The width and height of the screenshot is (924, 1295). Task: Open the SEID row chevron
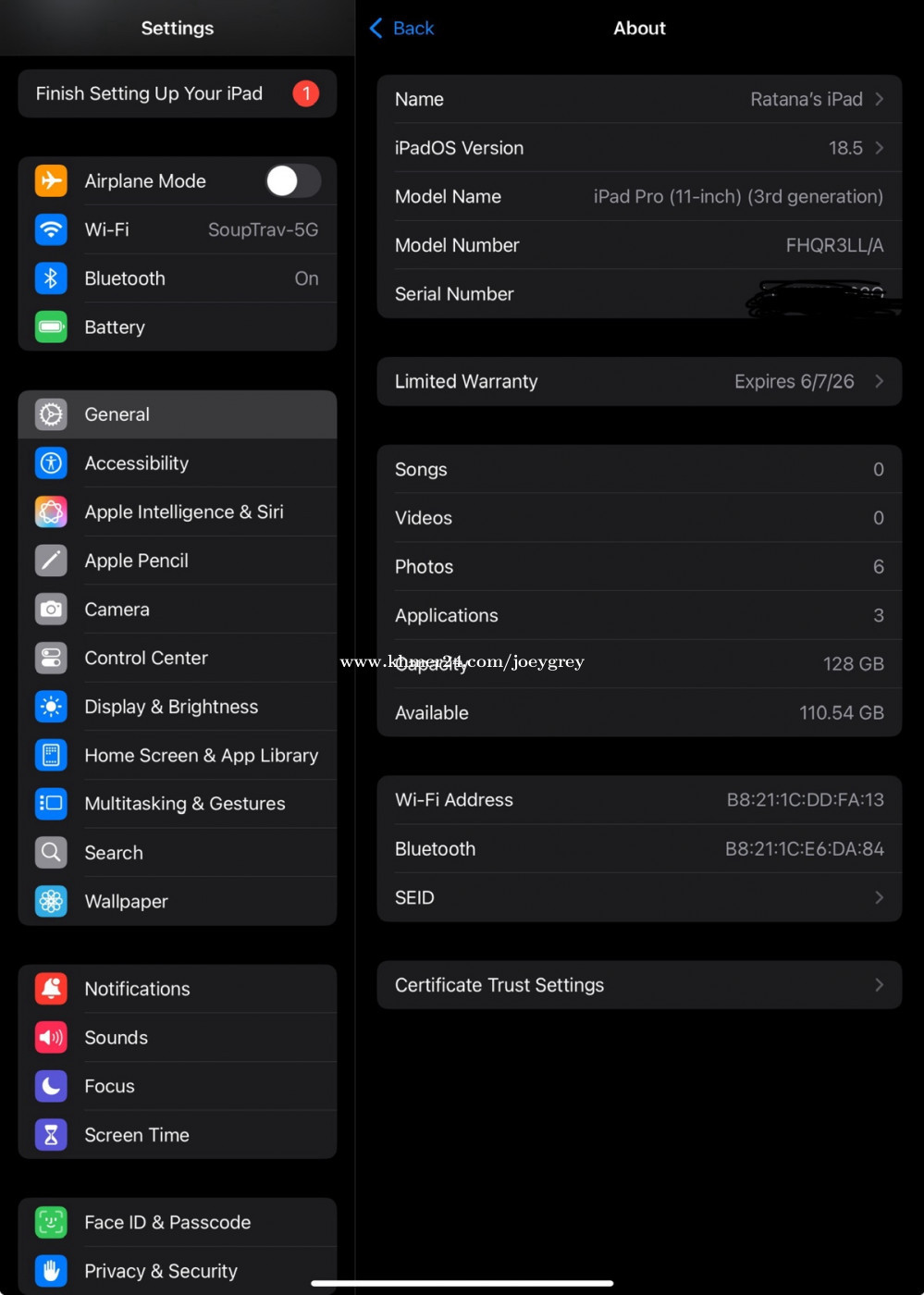879,897
